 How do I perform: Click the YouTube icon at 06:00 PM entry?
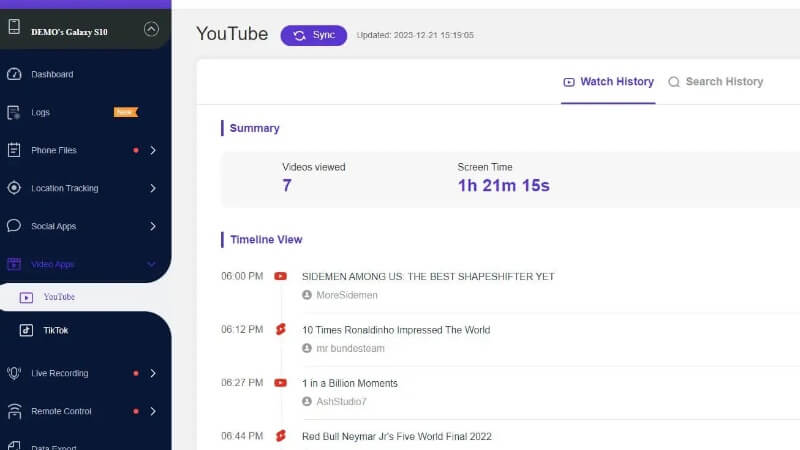(x=280, y=277)
